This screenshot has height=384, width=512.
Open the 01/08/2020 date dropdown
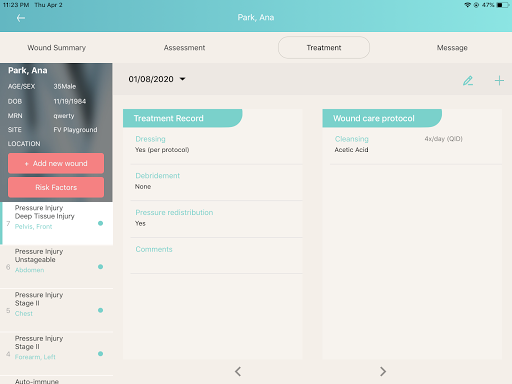pos(157,79)
